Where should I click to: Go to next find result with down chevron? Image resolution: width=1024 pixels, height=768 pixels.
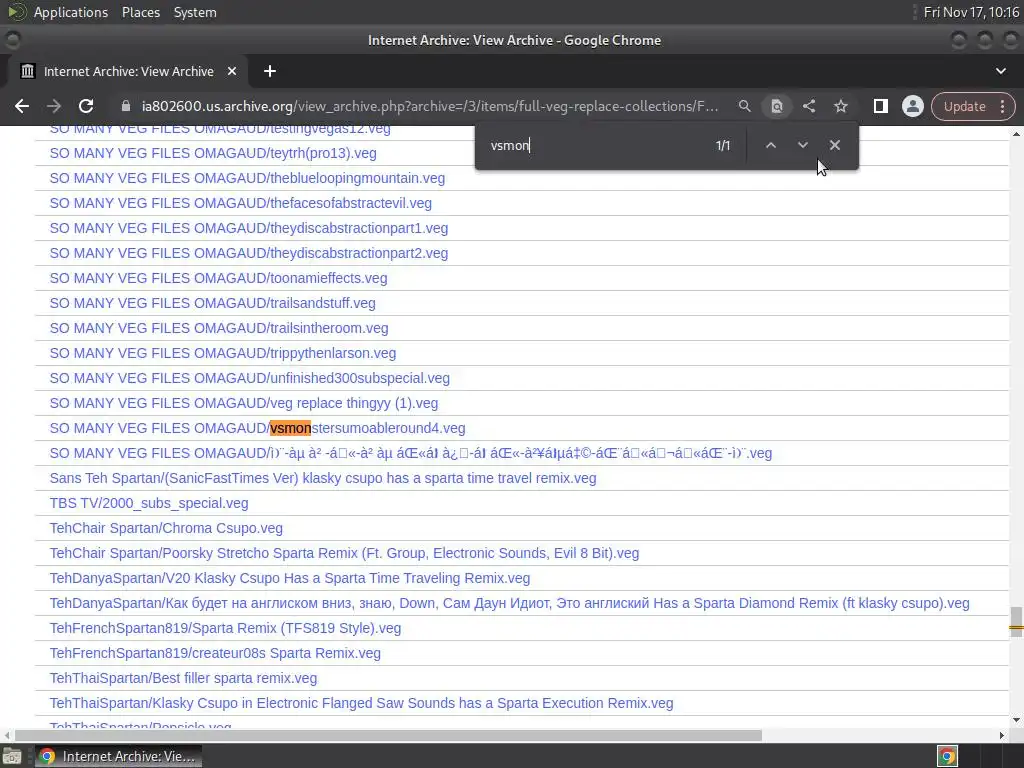click(x=803, y=145)
